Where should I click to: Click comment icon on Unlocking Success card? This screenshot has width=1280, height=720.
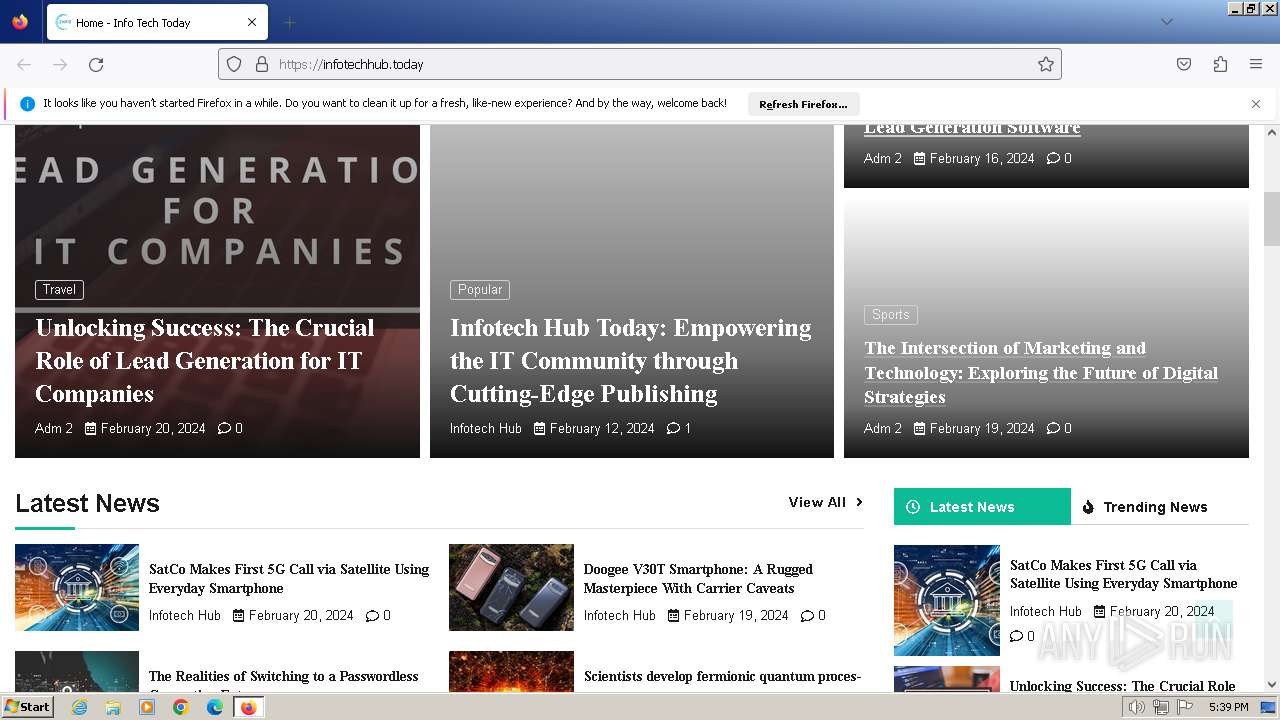[224, 428]
